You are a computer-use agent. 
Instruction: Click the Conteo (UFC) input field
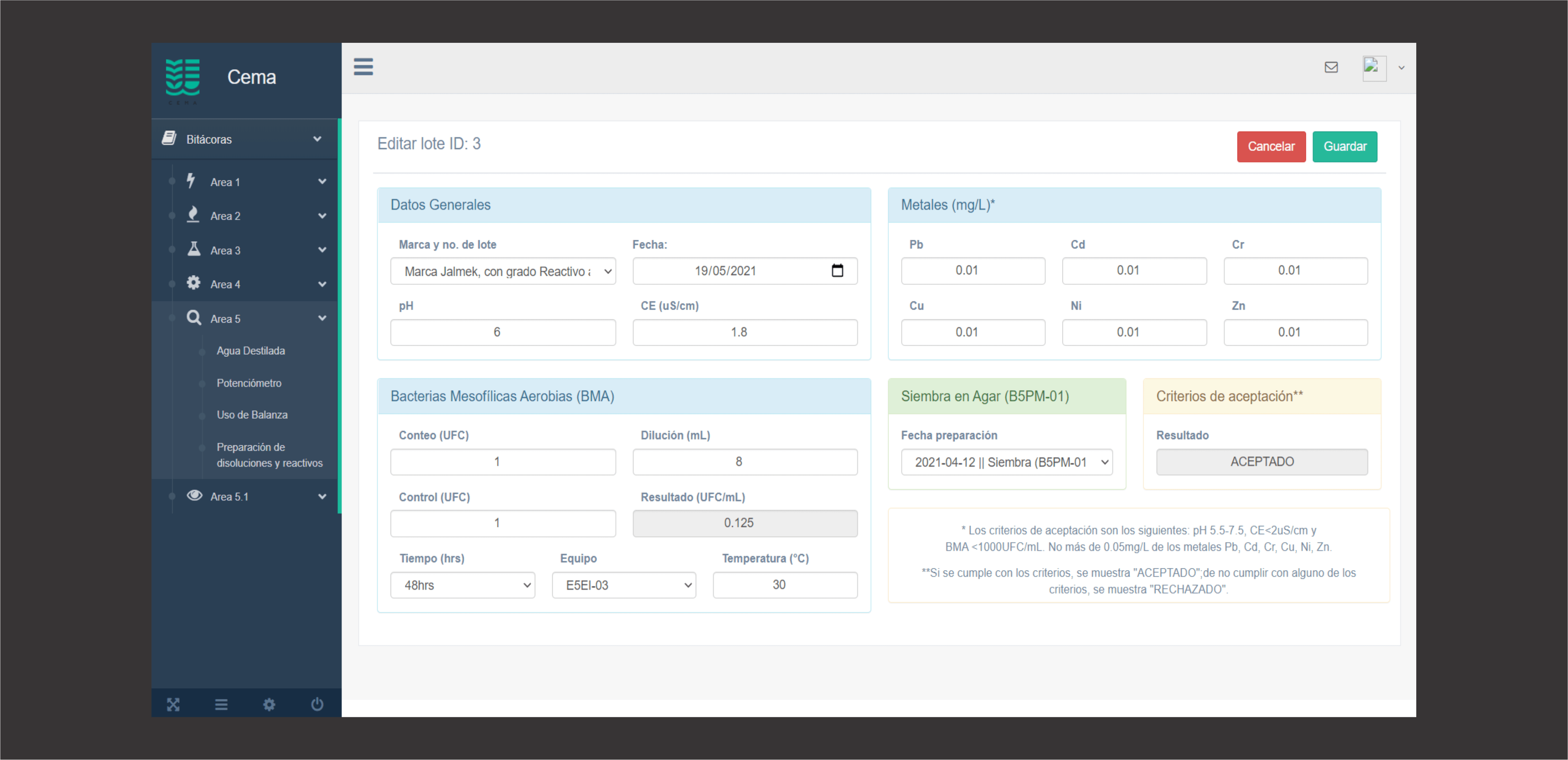click(503, 462)
